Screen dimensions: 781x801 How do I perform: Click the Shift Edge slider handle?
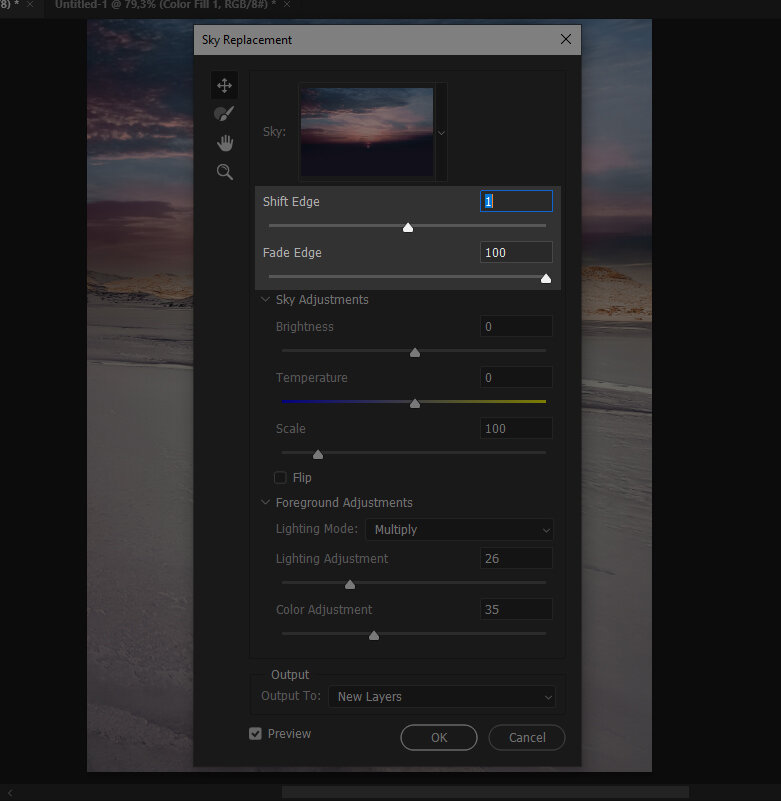point(408,227)
